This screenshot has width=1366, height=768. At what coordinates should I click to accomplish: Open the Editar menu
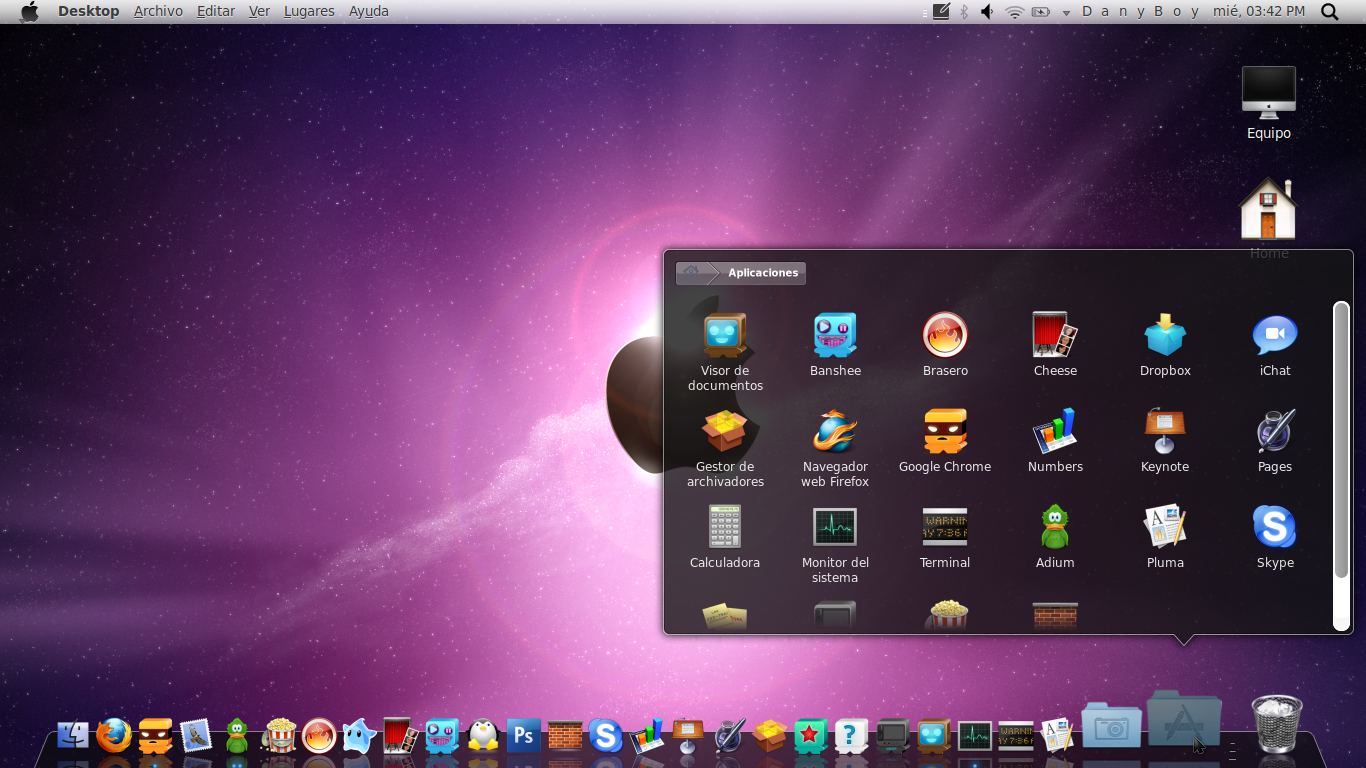[x=216, y=11]
